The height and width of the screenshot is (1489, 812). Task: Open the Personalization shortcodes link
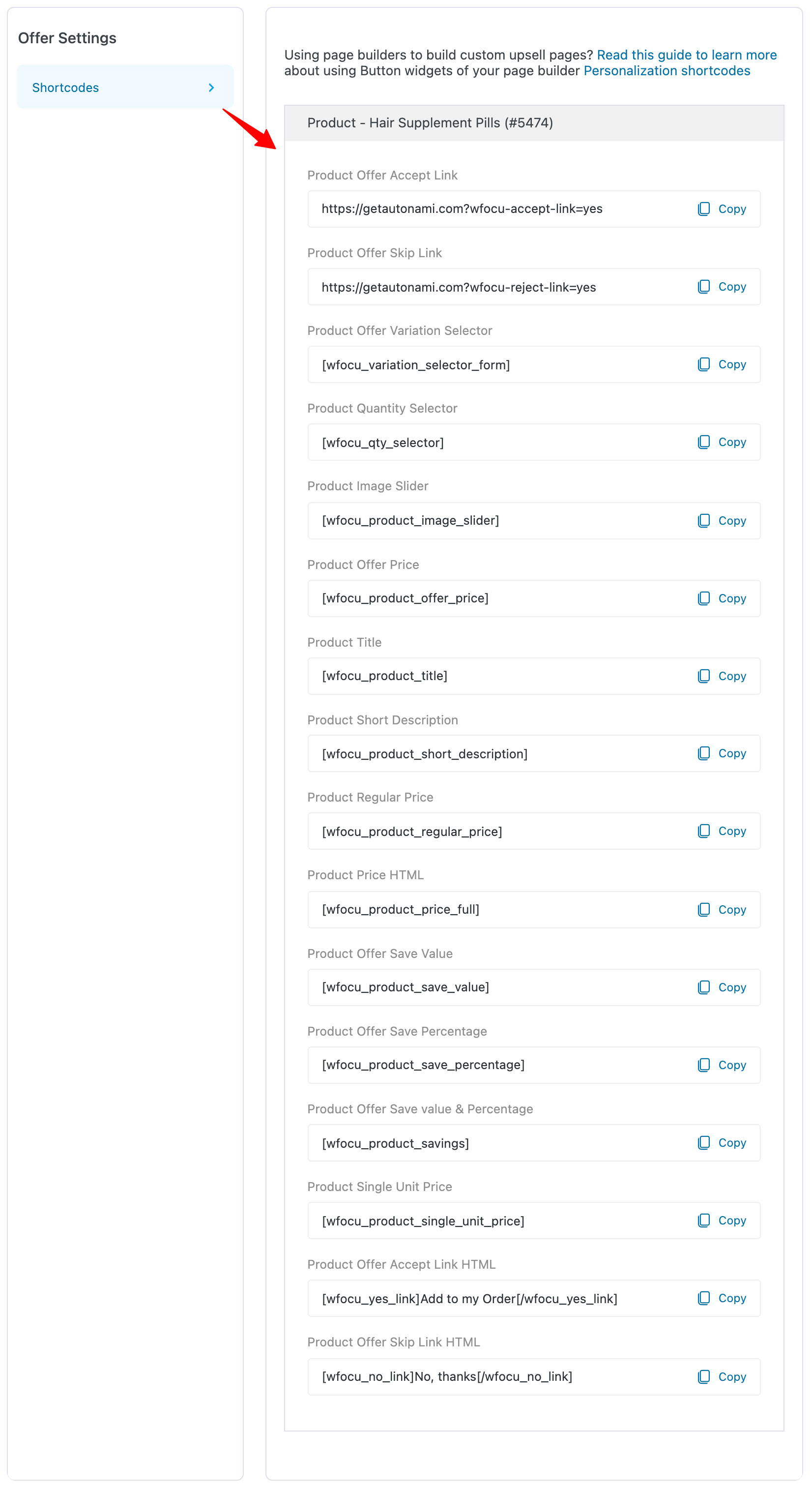click(667, 70)
